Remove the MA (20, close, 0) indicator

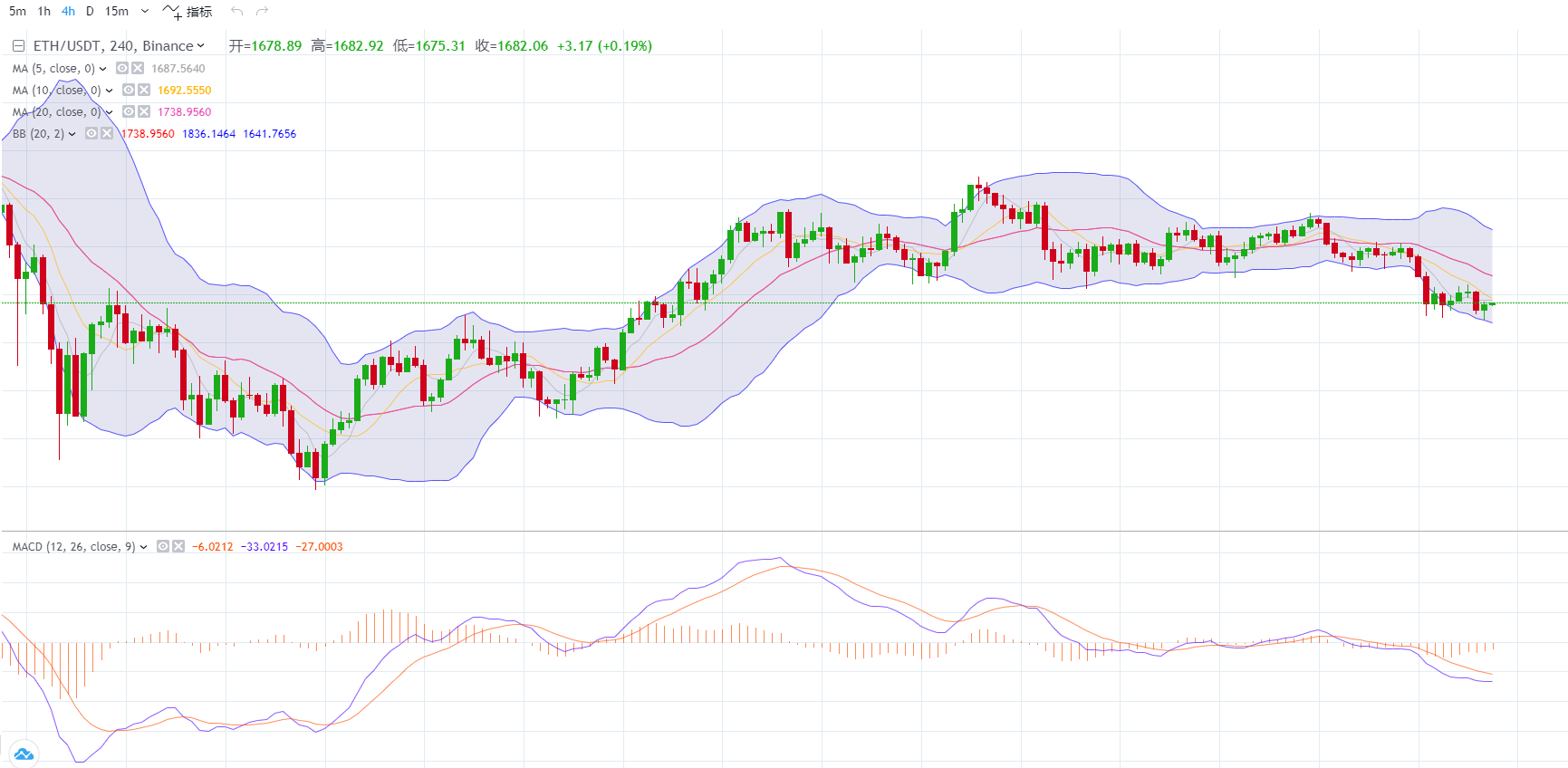coord(144,111)
